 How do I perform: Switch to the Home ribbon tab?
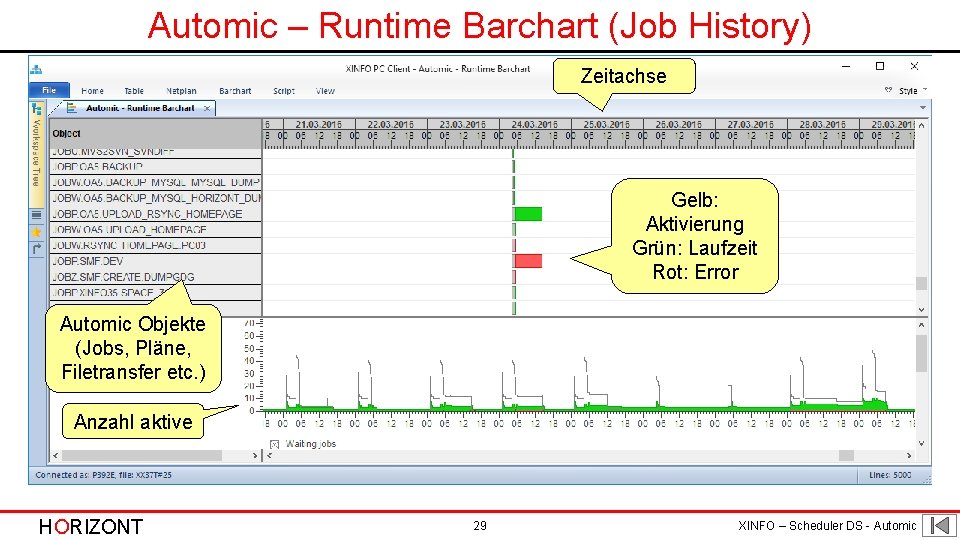point(92,91)
